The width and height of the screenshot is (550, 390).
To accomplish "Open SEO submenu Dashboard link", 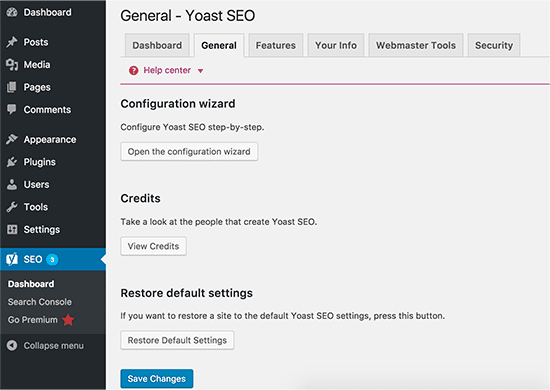I will 31,284.
